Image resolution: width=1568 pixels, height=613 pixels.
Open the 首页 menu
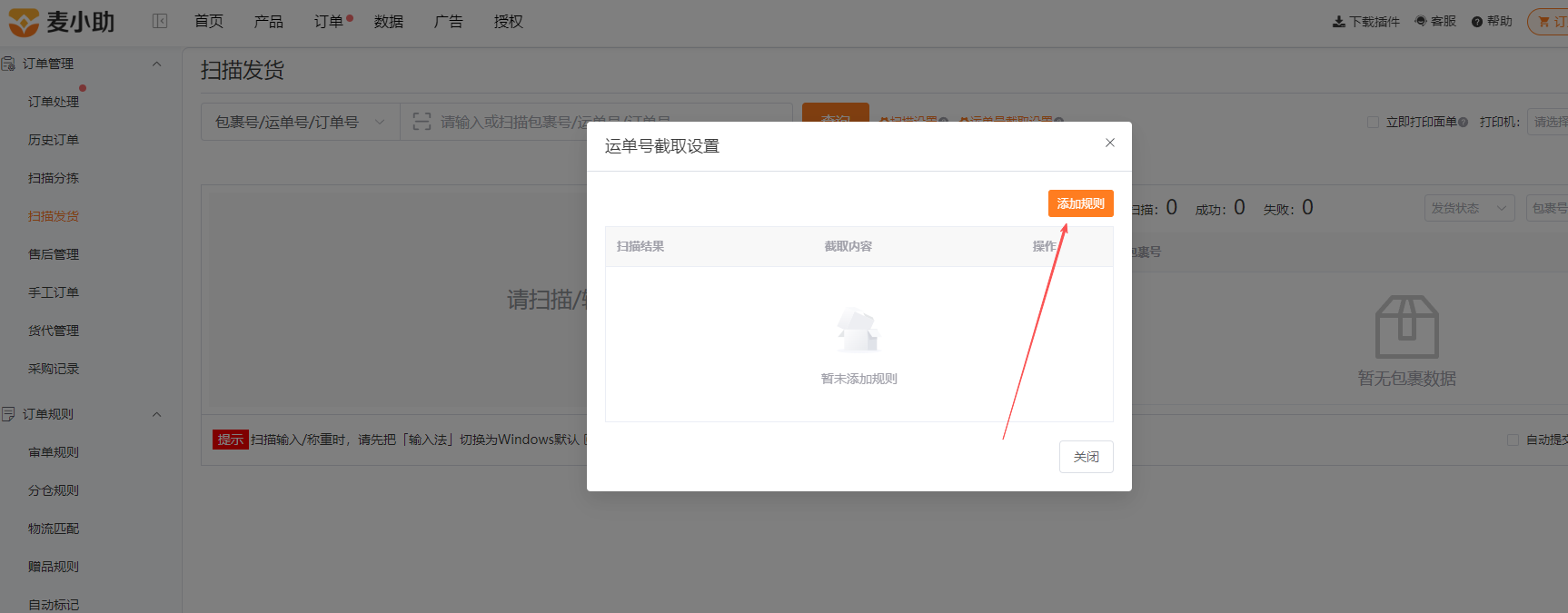[x=209, y=21]
